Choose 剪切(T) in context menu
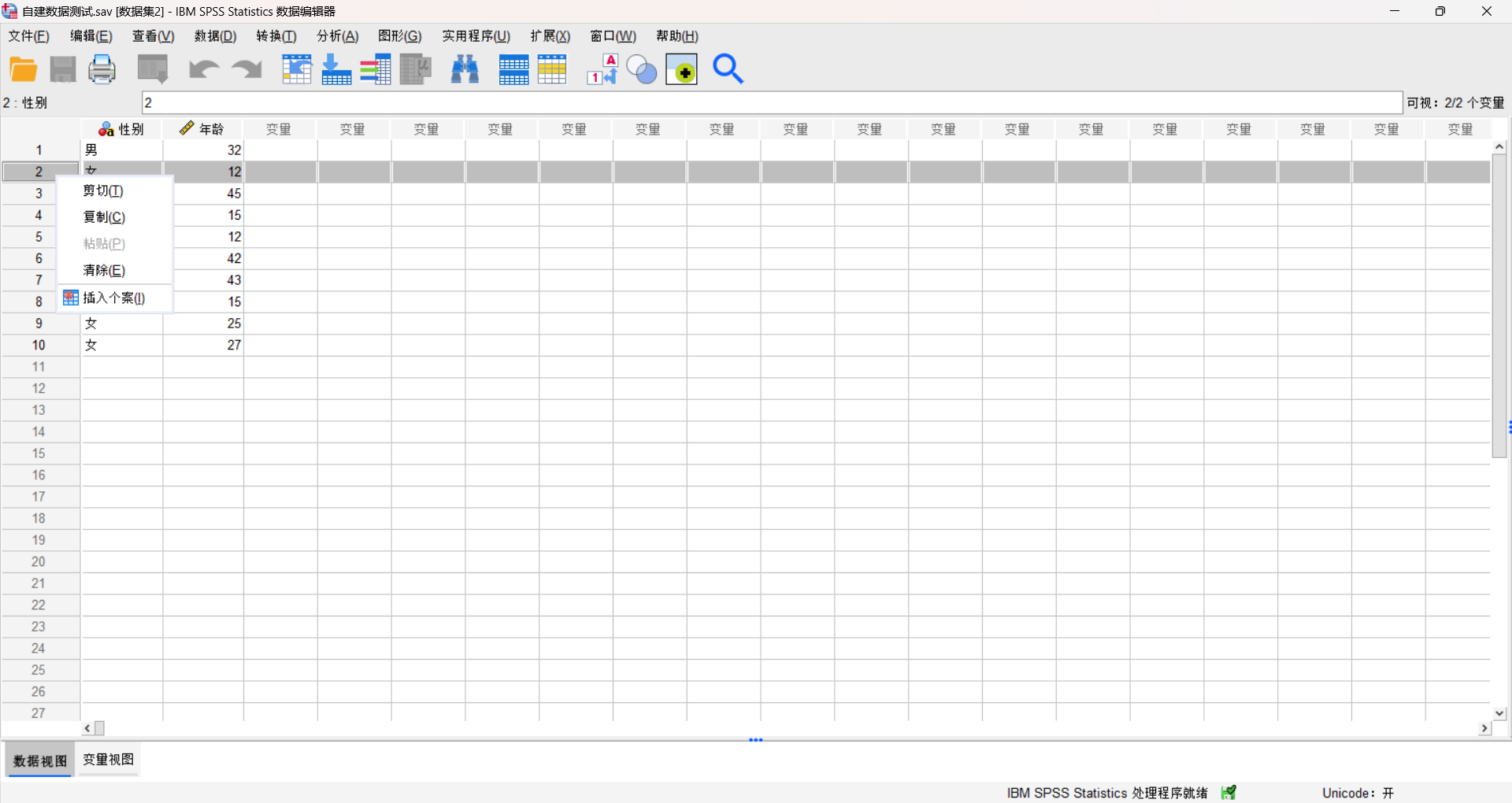This screenshot has width=1512, height=803. tap(115, 191)
